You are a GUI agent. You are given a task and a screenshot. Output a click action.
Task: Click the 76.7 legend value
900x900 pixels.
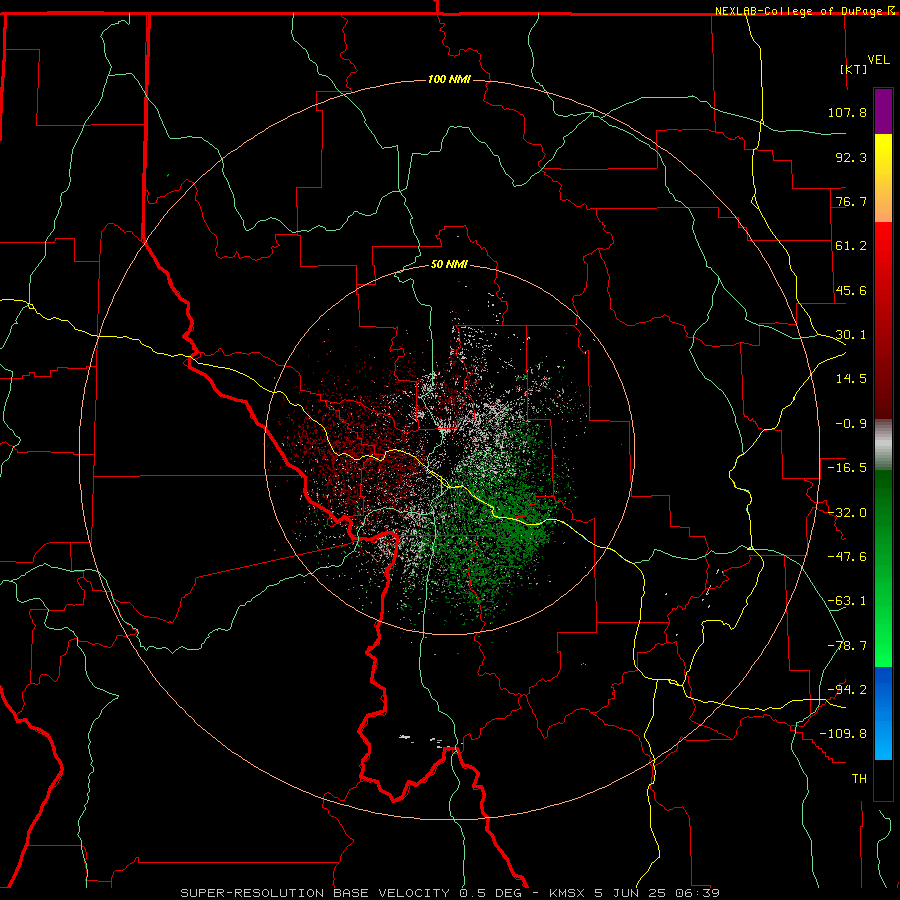(851, 201)
